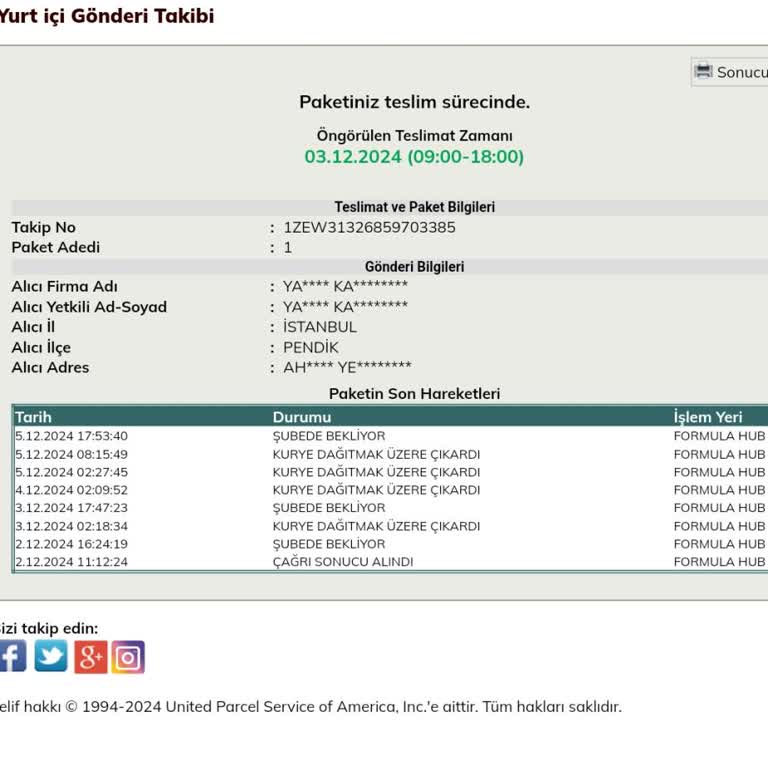Click the Alıcı Firma Adı label
Image resolution: width=768 pixels, height=768 pixels.
click(64, 286)
